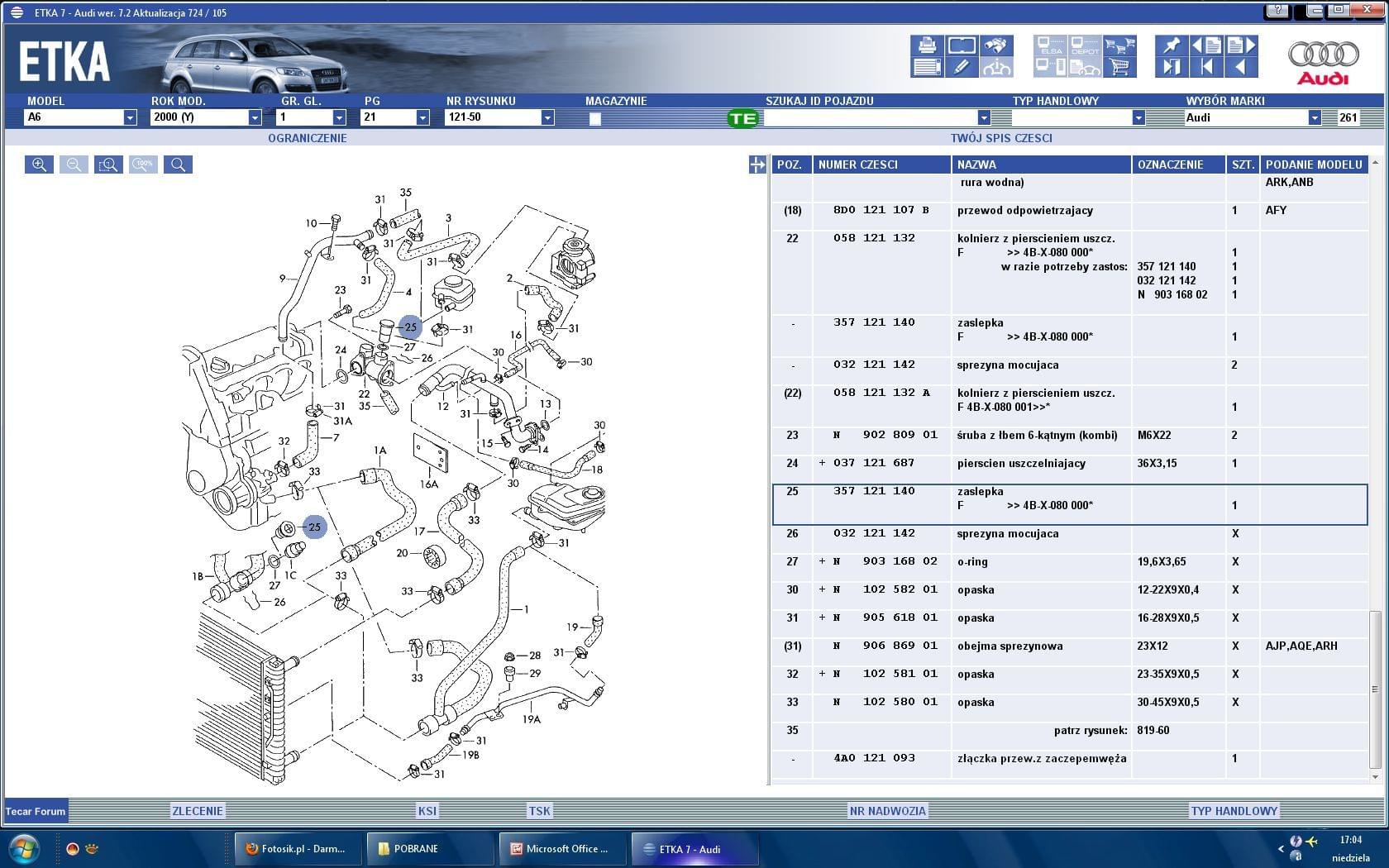Open the WYBÓR MARKI dropdown showing Audi
Image resolution: width=1389 pixels, height=868 pixels.
1315,117
